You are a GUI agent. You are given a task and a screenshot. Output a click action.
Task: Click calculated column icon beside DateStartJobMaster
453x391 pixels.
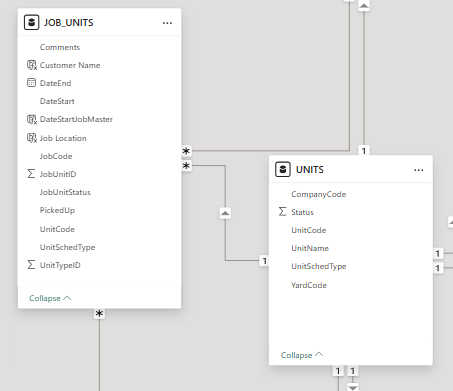(32, 119)
